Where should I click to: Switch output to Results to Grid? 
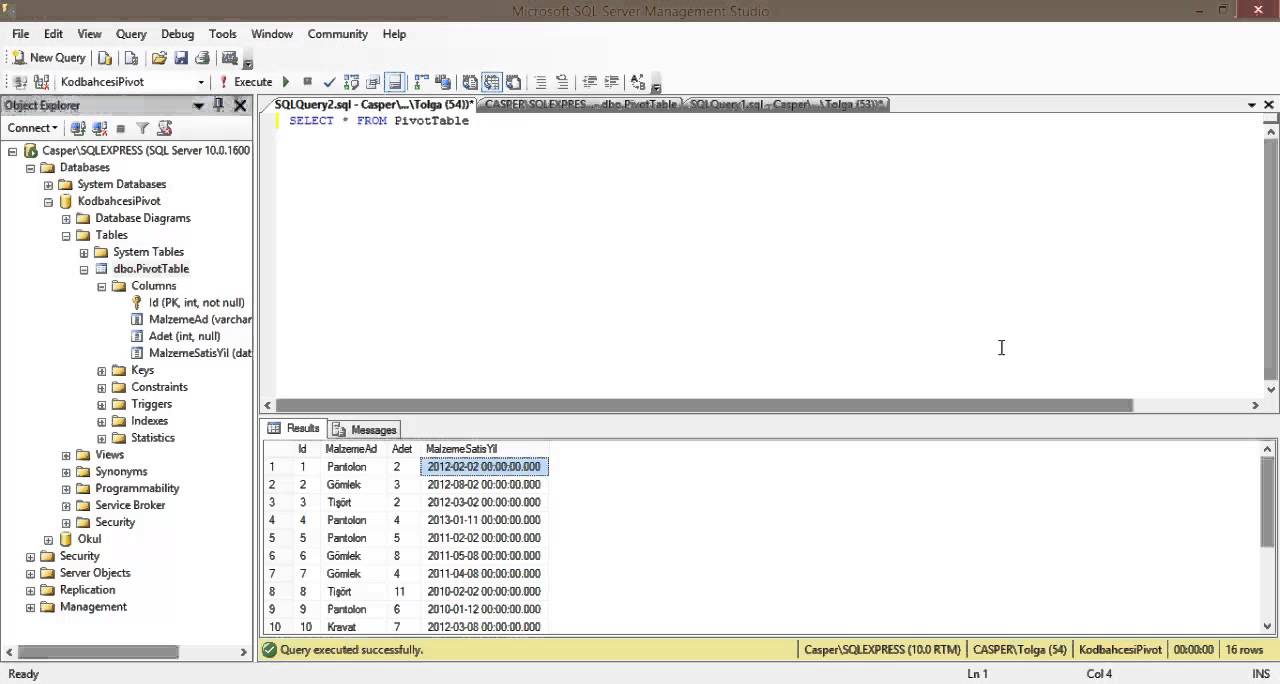[491, 82]
